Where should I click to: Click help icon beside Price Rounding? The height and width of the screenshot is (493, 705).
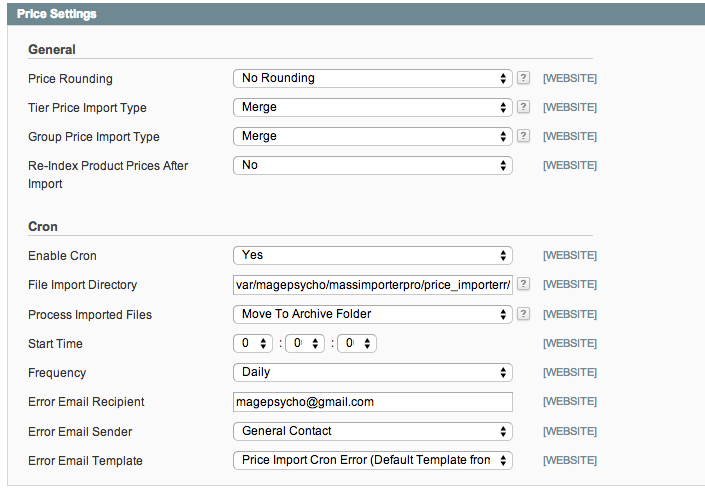(523, 78)
